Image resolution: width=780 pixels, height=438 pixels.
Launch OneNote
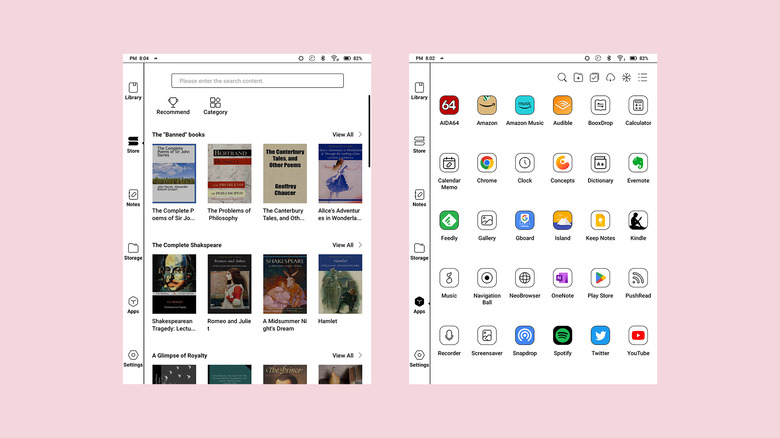[x=562, y=278]
